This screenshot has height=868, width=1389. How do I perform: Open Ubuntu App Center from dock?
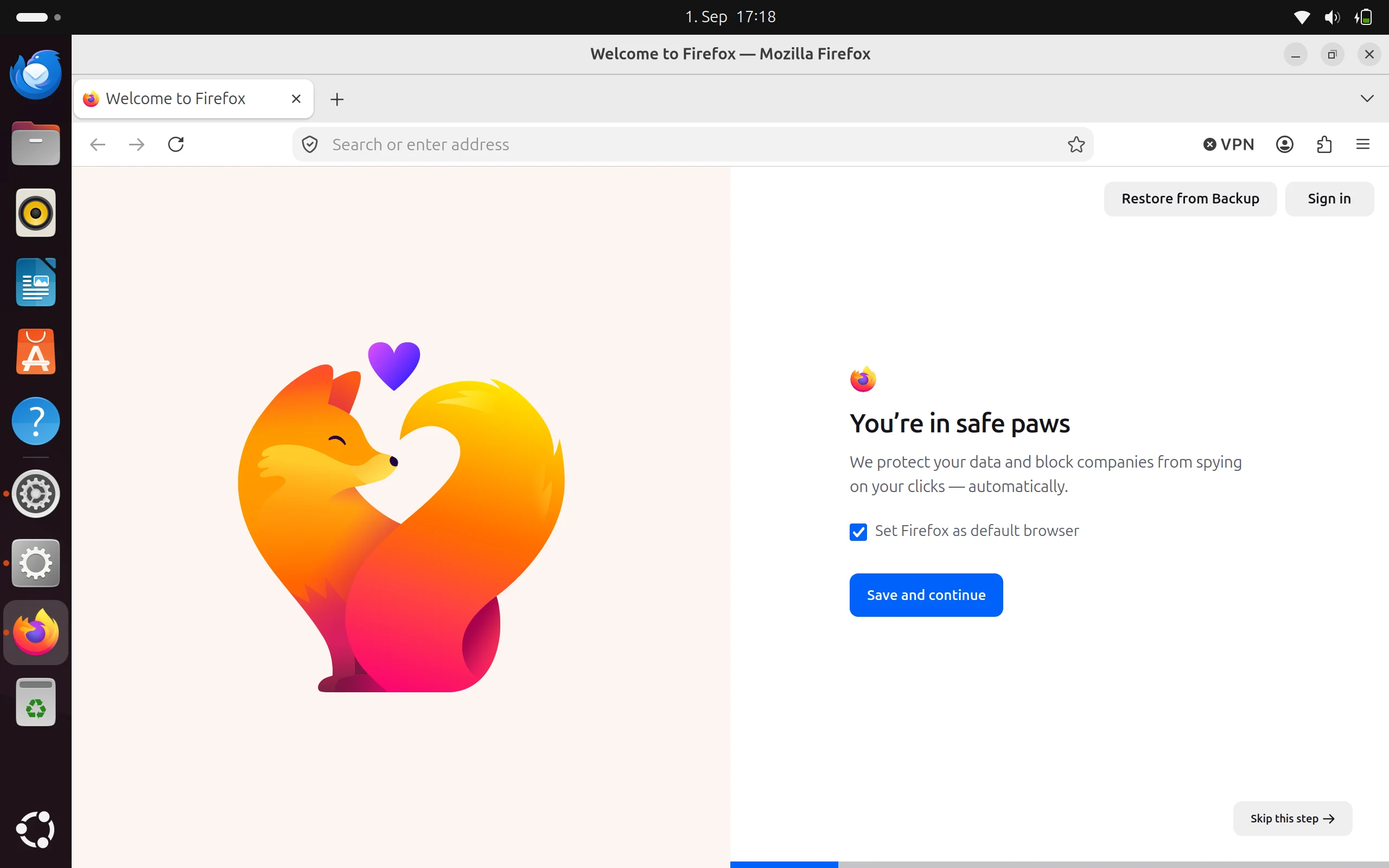[36, 352]
